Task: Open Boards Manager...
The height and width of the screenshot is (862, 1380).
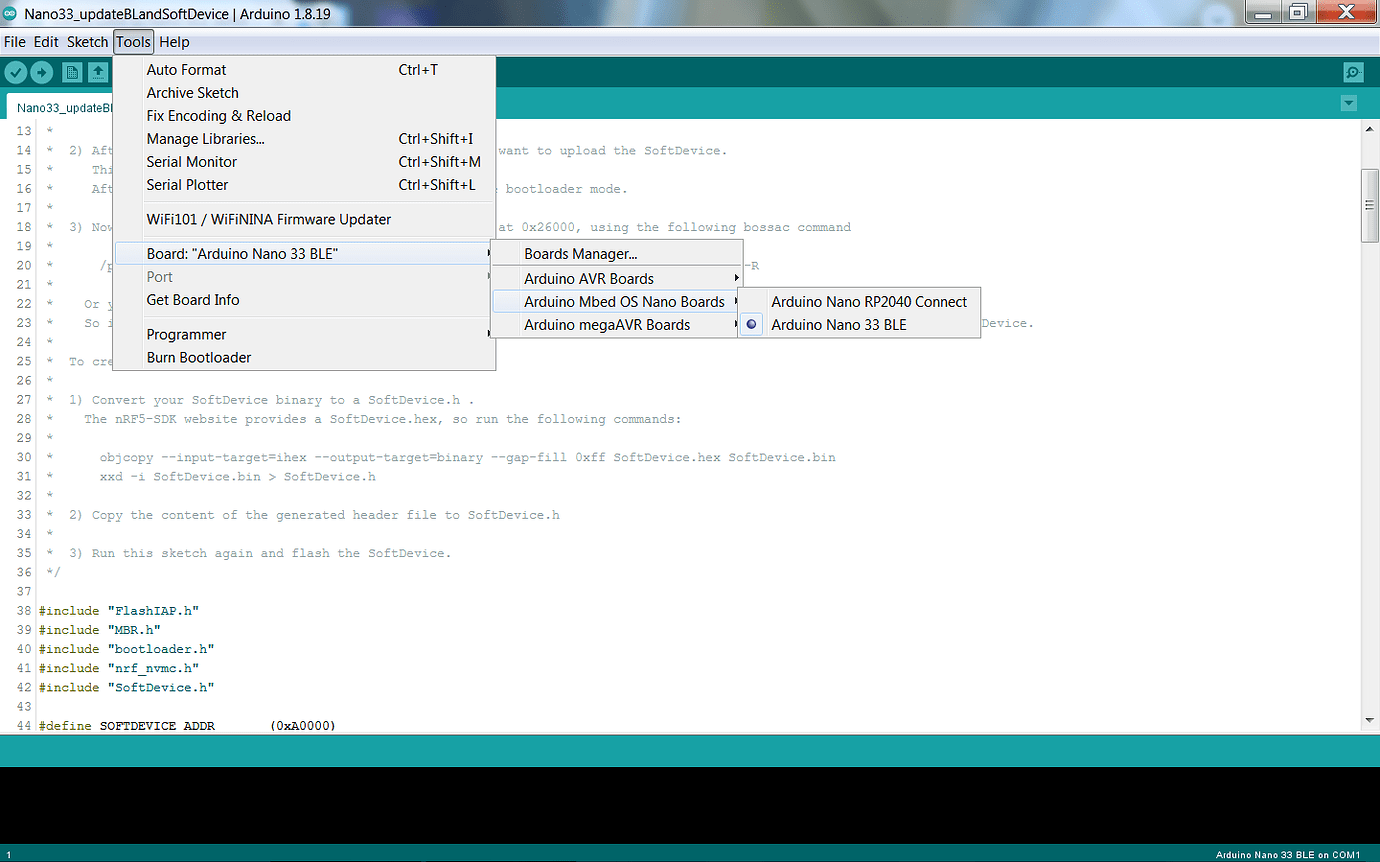Action: point(617,254)
